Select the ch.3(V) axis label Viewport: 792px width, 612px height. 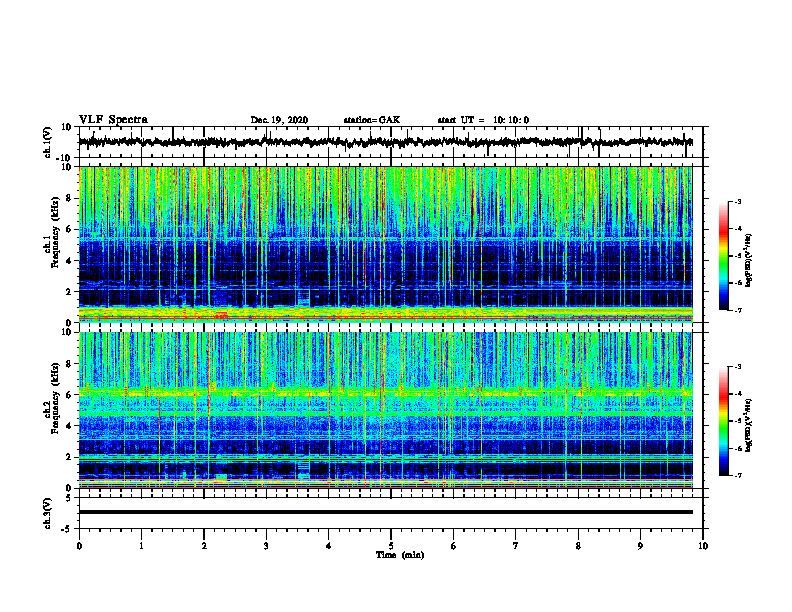(48, 513)
